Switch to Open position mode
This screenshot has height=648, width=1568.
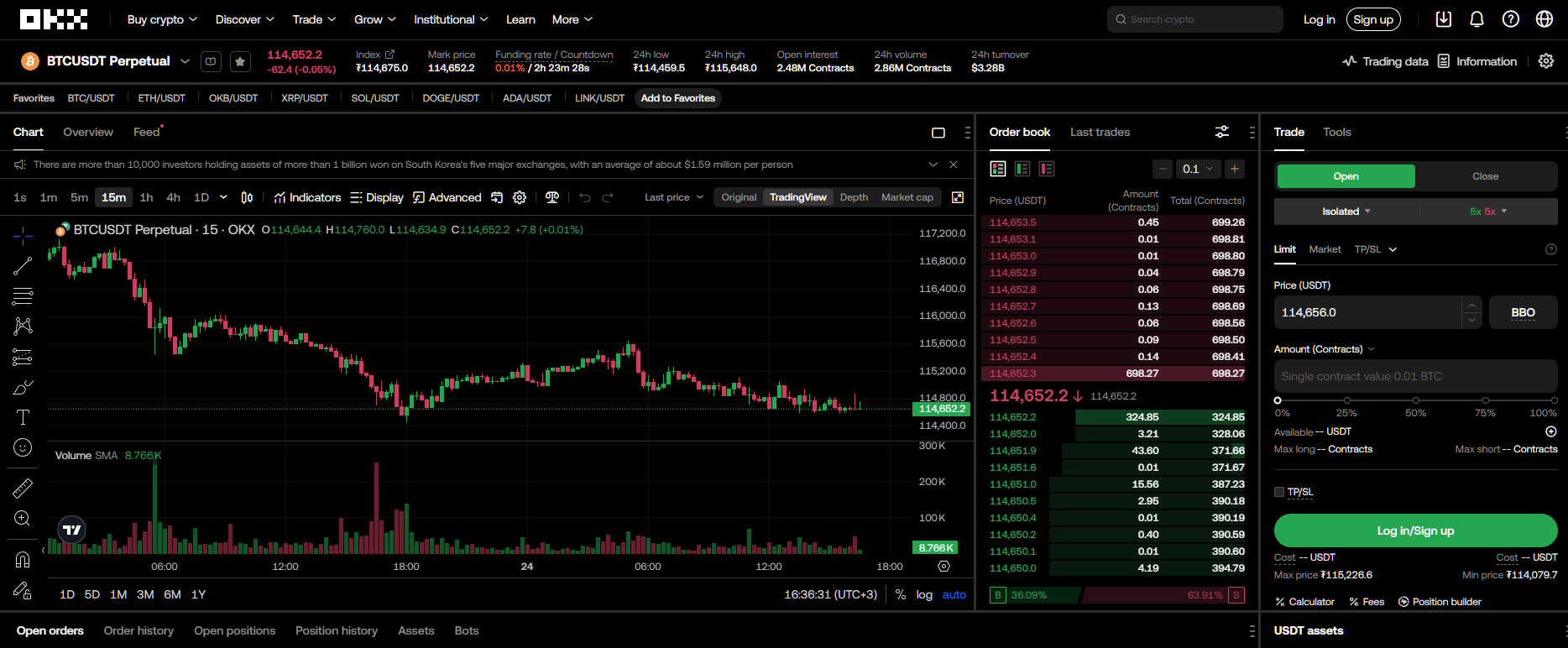[x=1346, y=176]
